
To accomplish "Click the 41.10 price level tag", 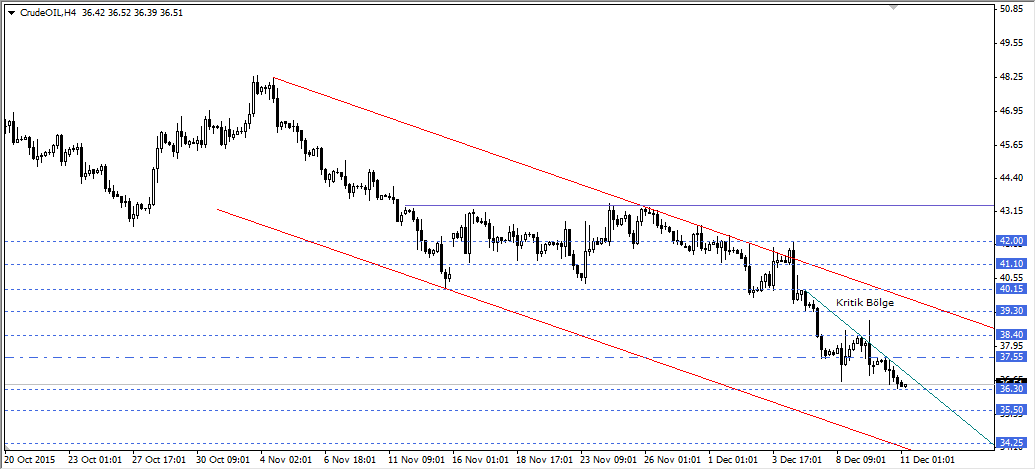I will [1011, 264].
